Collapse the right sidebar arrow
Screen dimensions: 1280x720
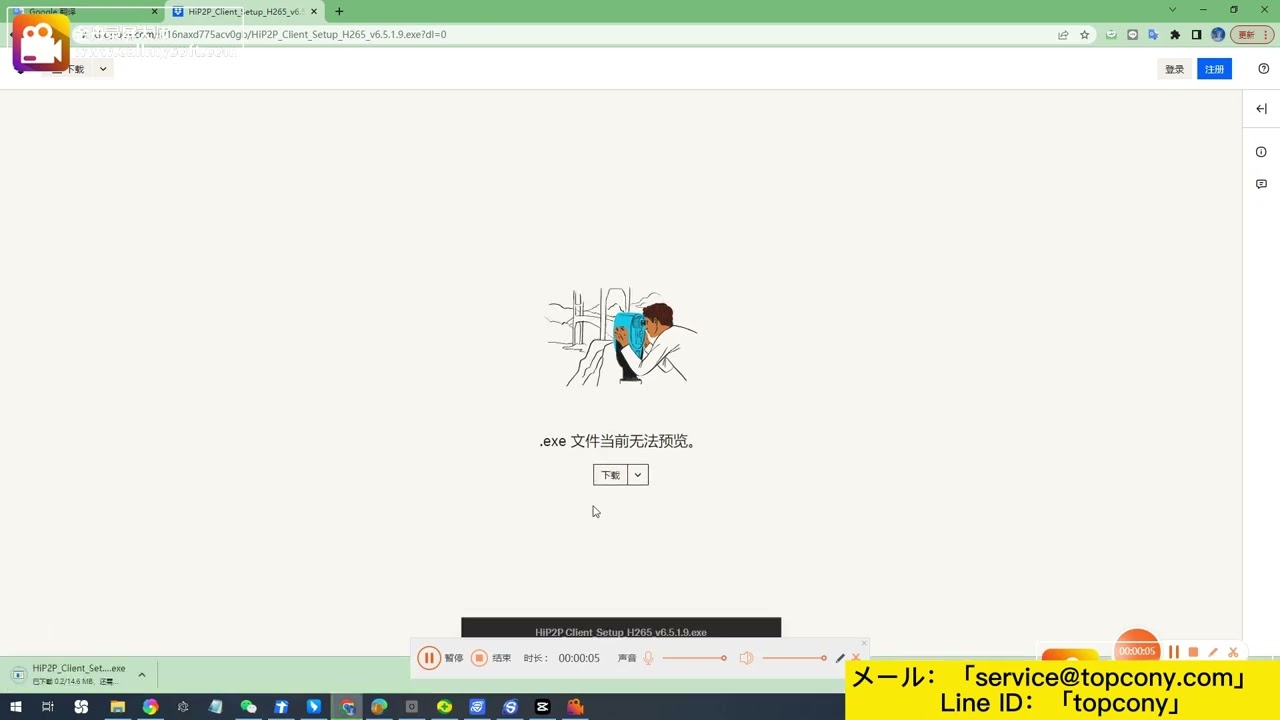tap(1261, 108)
